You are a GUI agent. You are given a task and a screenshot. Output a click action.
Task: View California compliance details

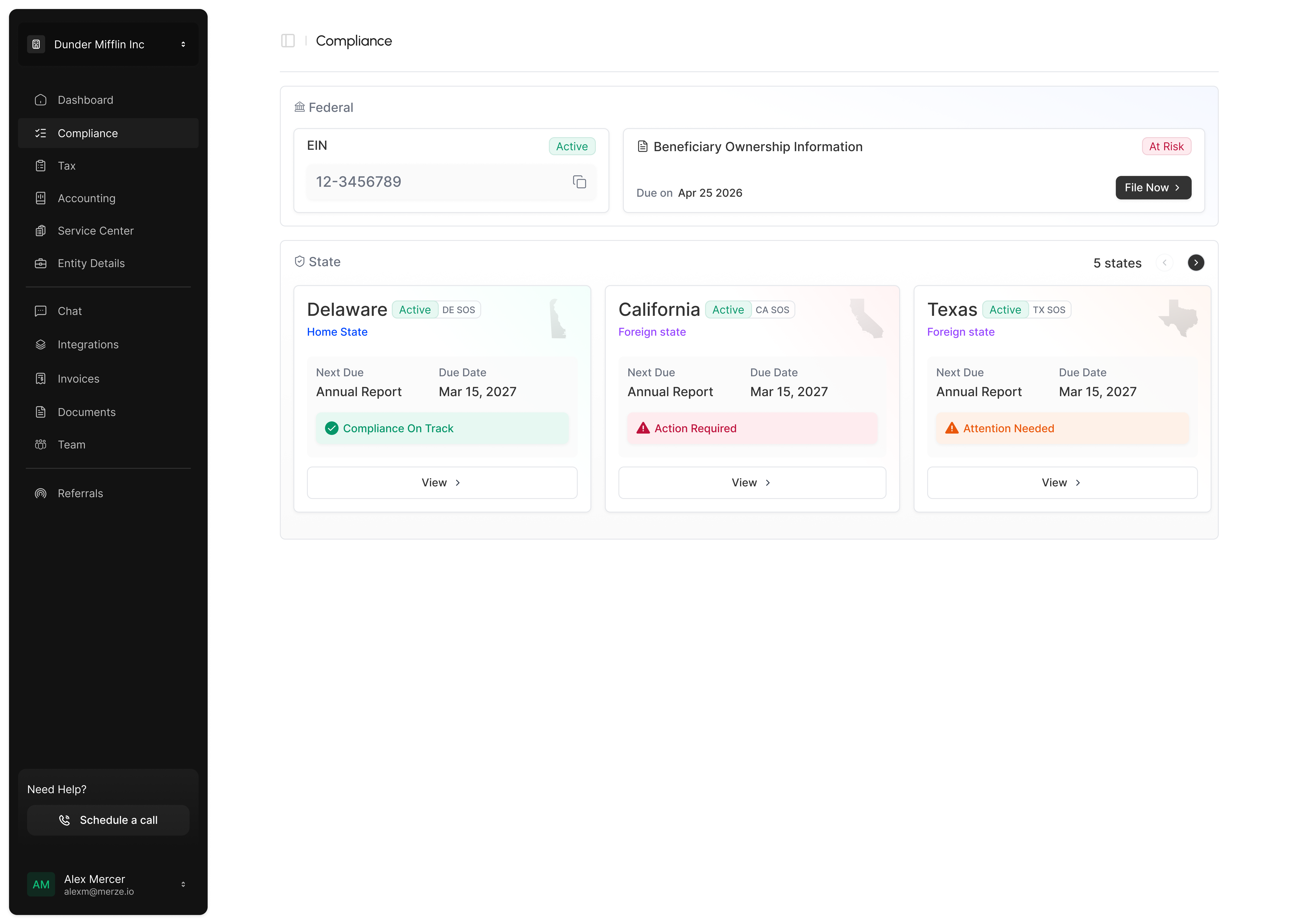751,483
